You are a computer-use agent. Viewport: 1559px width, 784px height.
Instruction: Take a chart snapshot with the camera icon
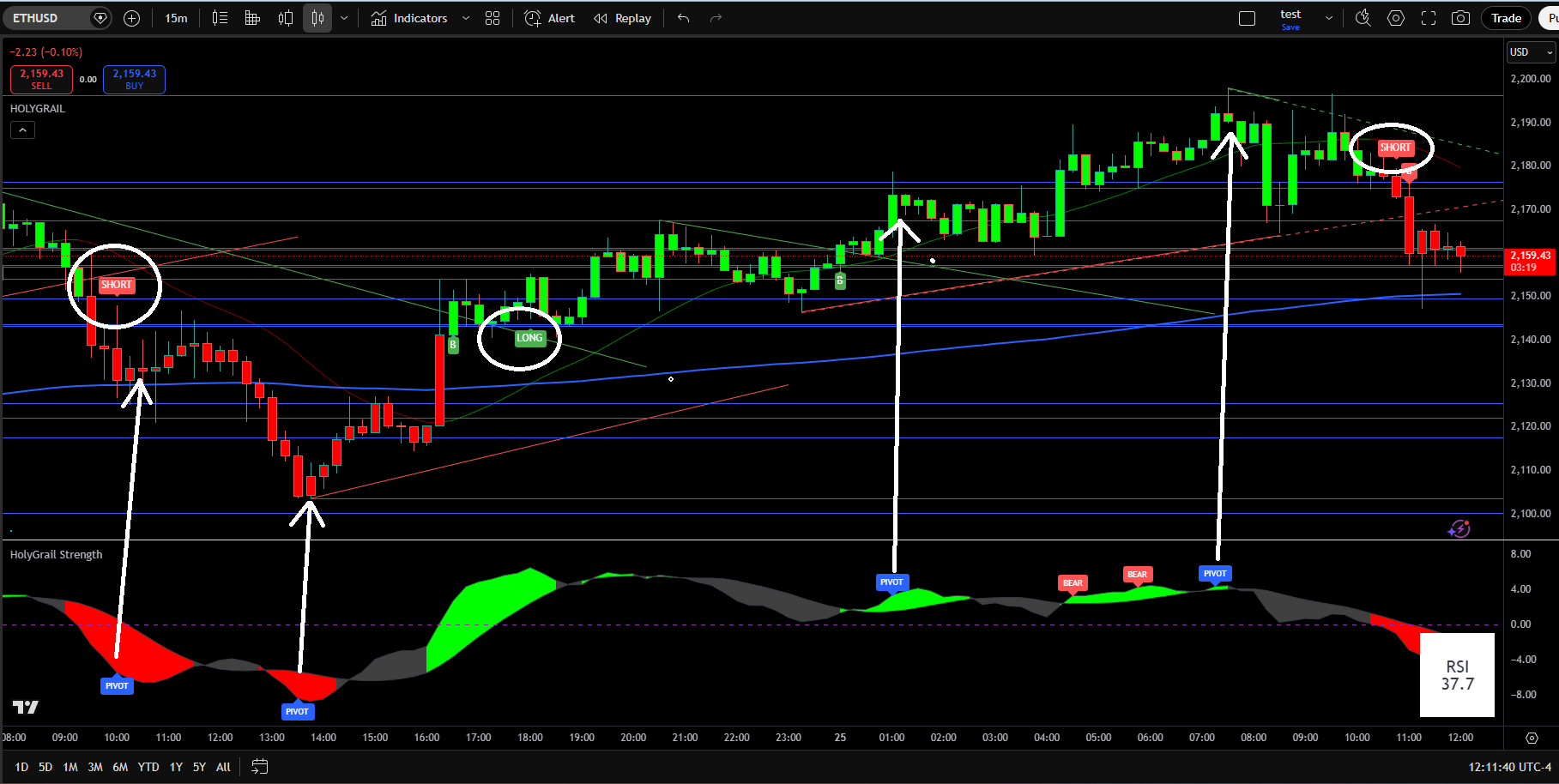(1460, 18)
